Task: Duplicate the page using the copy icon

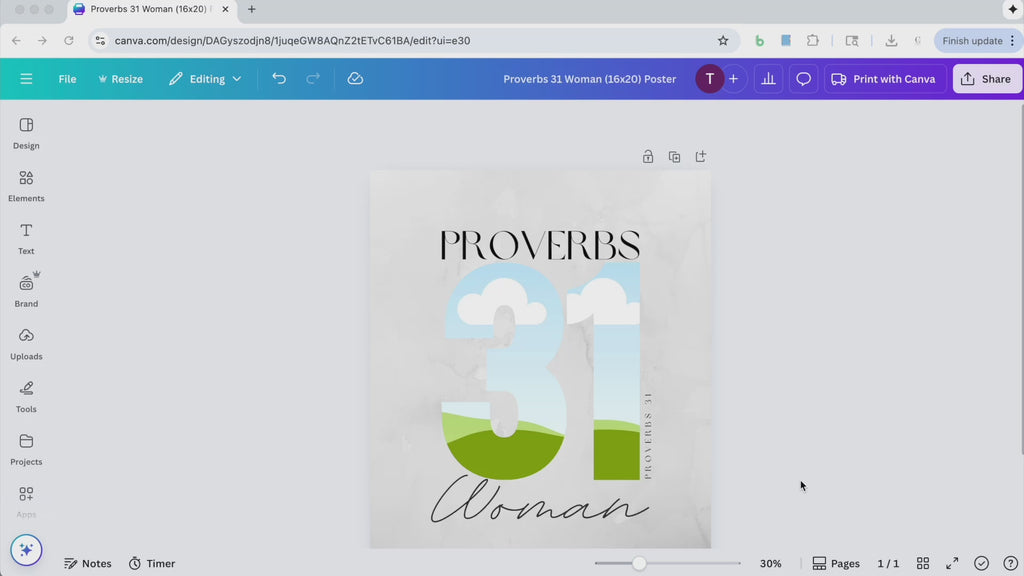Action: coord(674,157)
